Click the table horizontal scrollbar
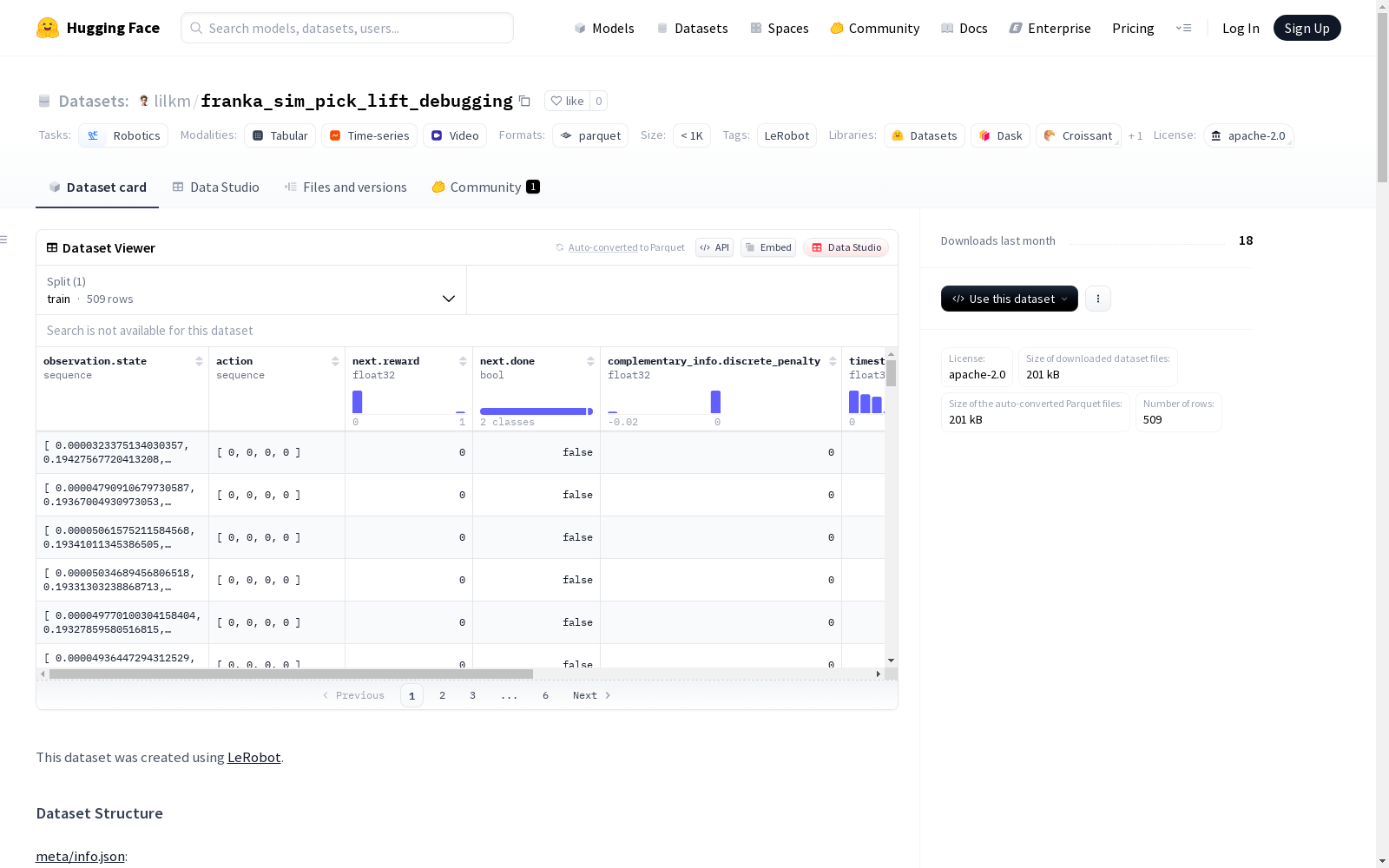This screenshot has height=868, width=1389. pos(291,674)
